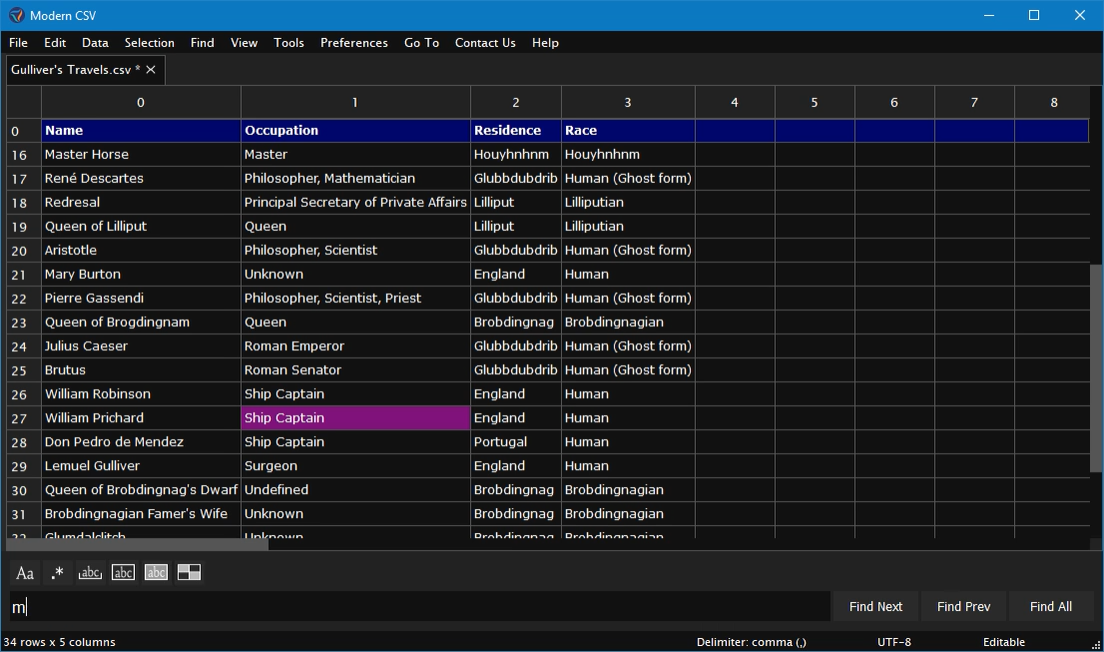Click the Find All button
1104x652 pixels.
tap(1050, 606)
